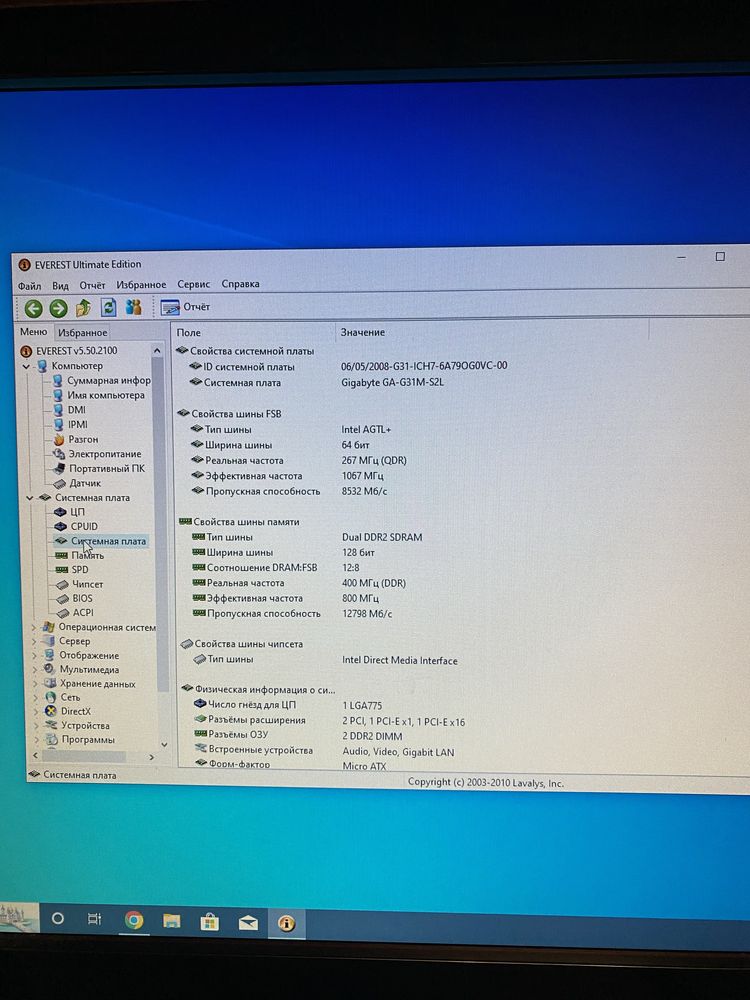
Task: Expand the Сеть tree node
Action: pos(34,698)
